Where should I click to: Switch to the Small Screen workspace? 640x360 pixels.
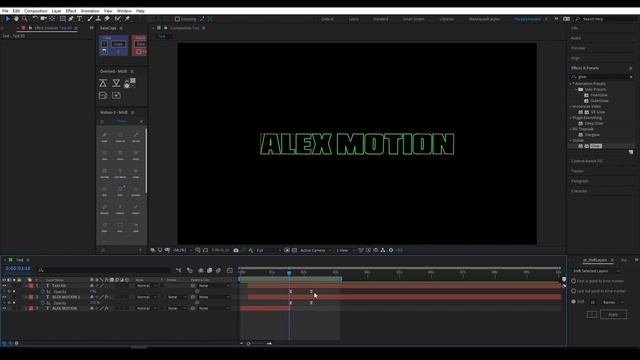[413, 19]
